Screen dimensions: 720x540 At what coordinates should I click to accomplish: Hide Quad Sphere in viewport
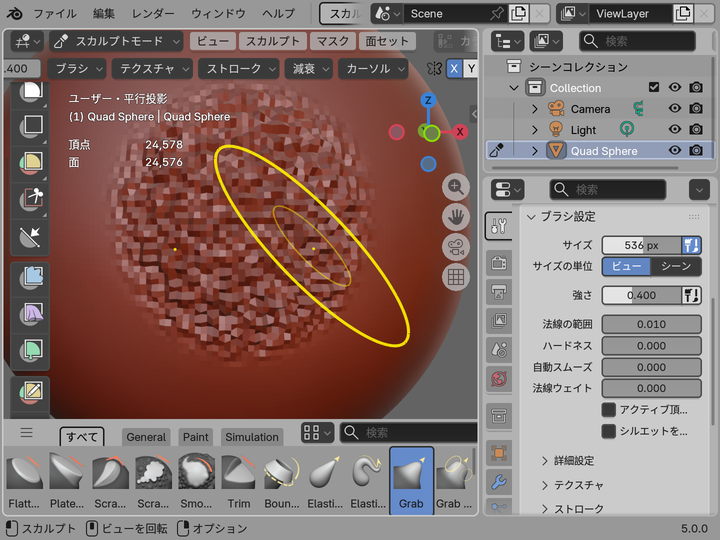tap(675, 151)
